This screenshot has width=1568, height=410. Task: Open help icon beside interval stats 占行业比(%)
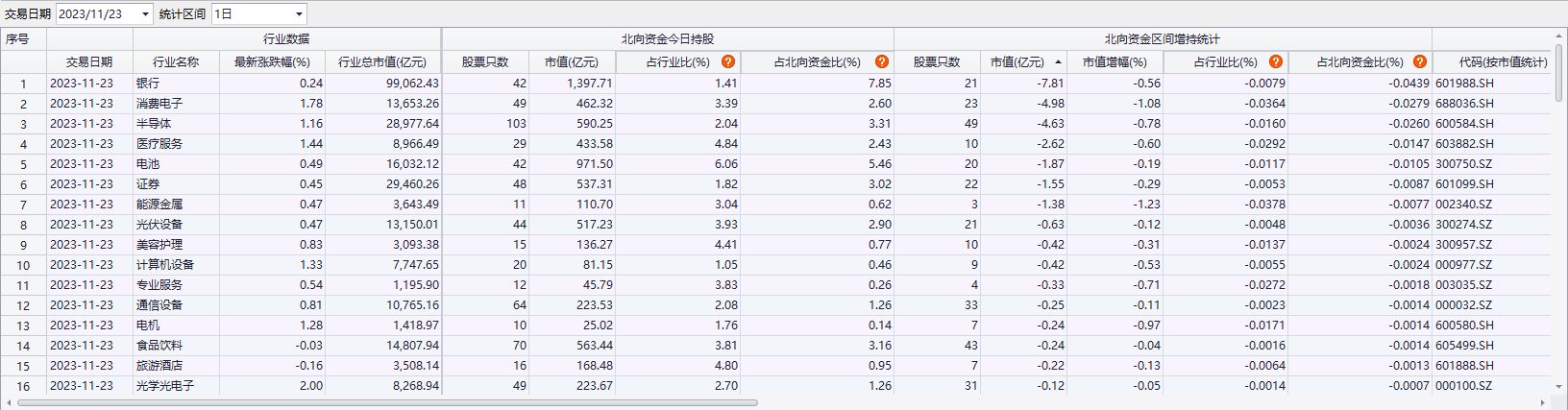click(1276, 61)
